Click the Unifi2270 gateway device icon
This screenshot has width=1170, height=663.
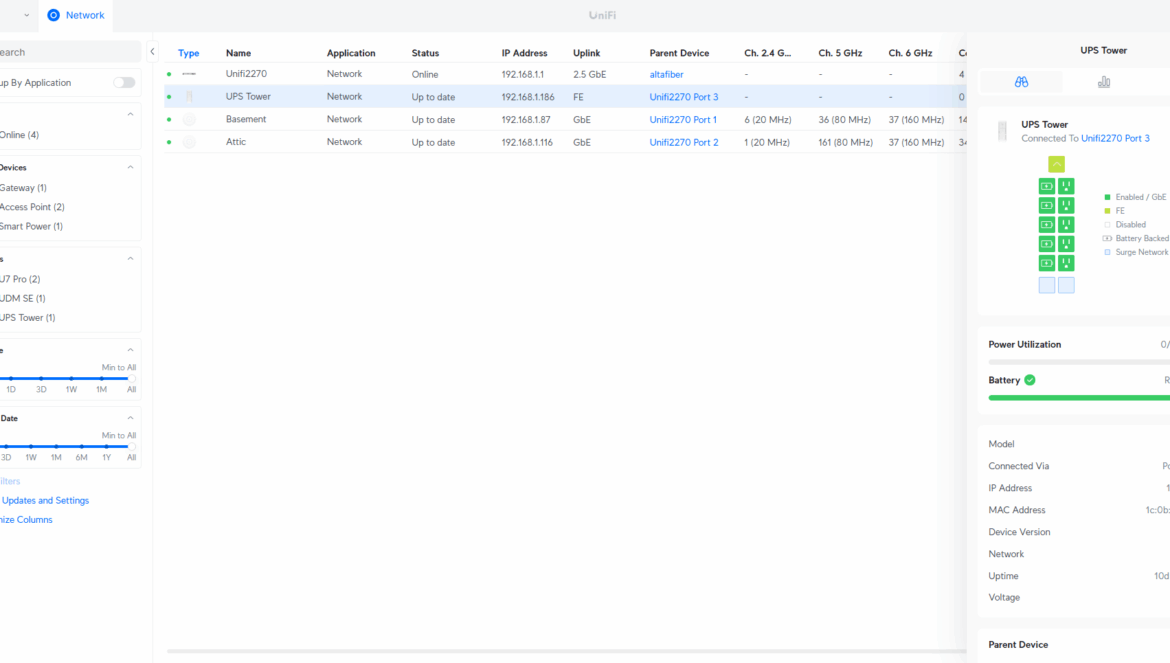point(189,74)
